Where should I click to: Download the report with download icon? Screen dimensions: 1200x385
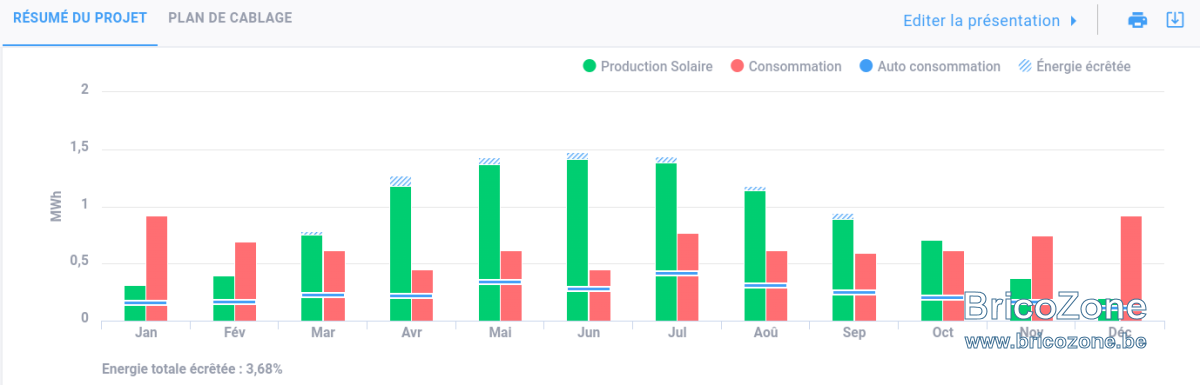point(1175,20)
